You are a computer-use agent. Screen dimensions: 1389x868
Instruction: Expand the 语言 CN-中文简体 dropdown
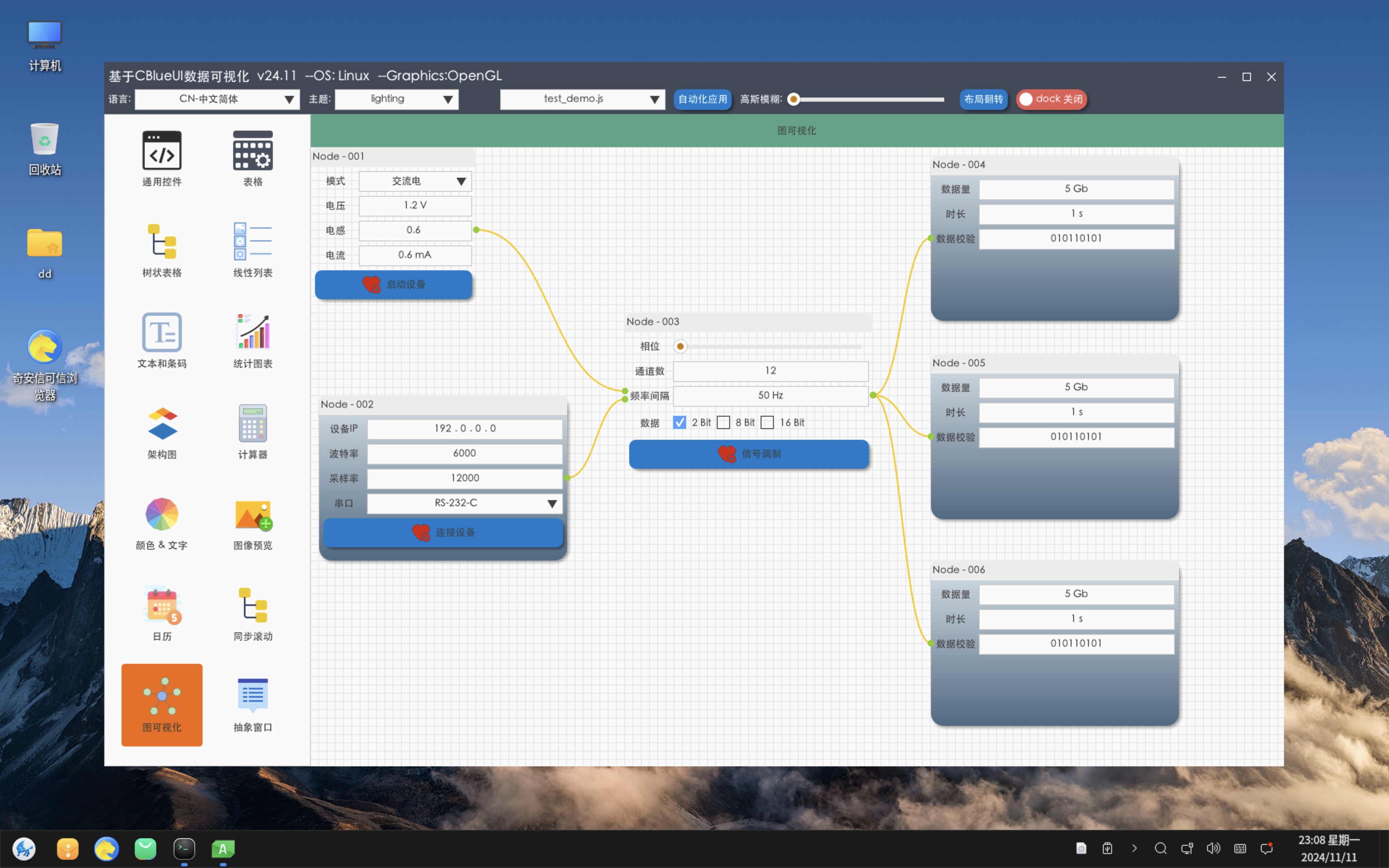click(217, 99)
